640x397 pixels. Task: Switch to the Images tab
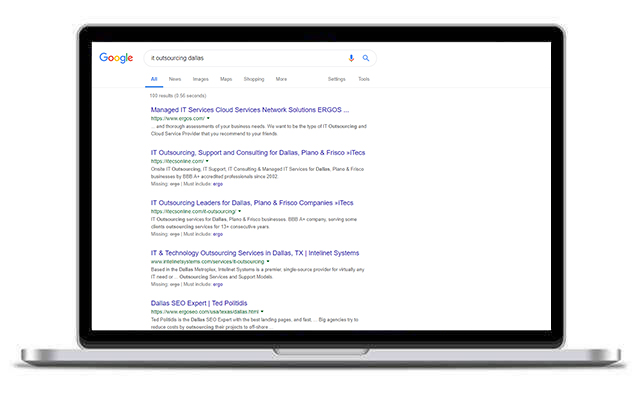(200, 79)
